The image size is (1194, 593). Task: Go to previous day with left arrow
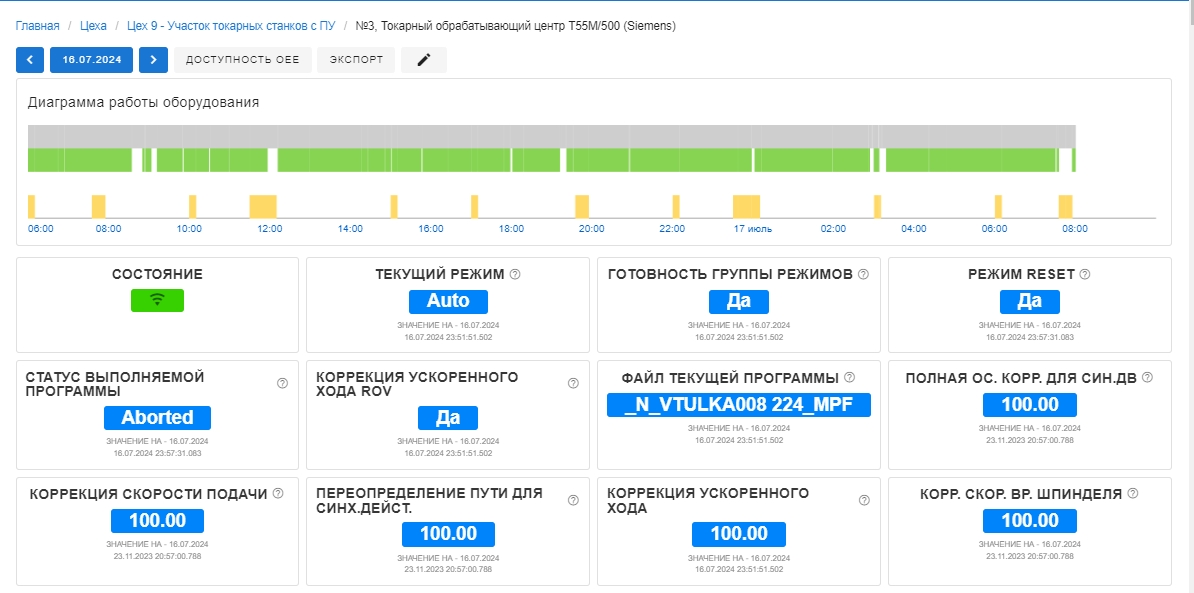pos(30,60)
